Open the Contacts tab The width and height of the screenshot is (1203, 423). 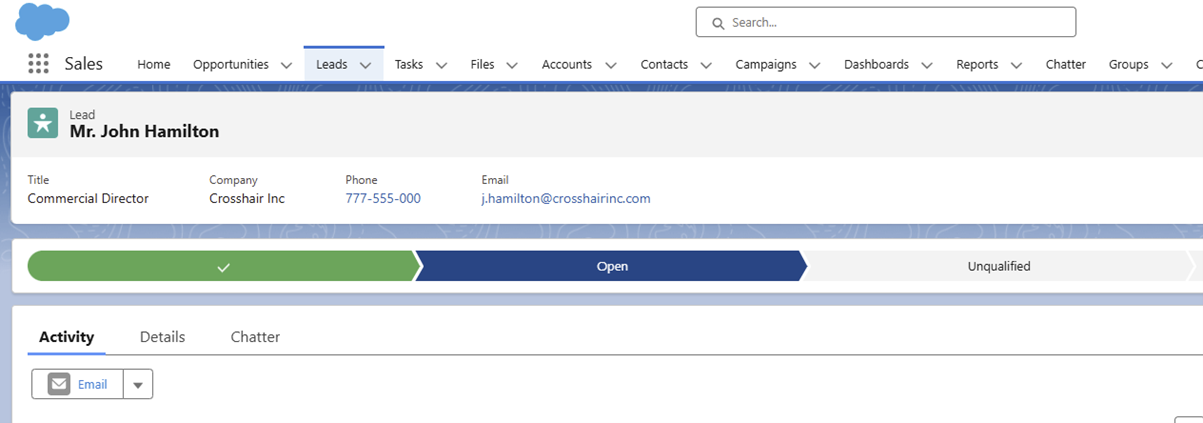tap(664, 64)
